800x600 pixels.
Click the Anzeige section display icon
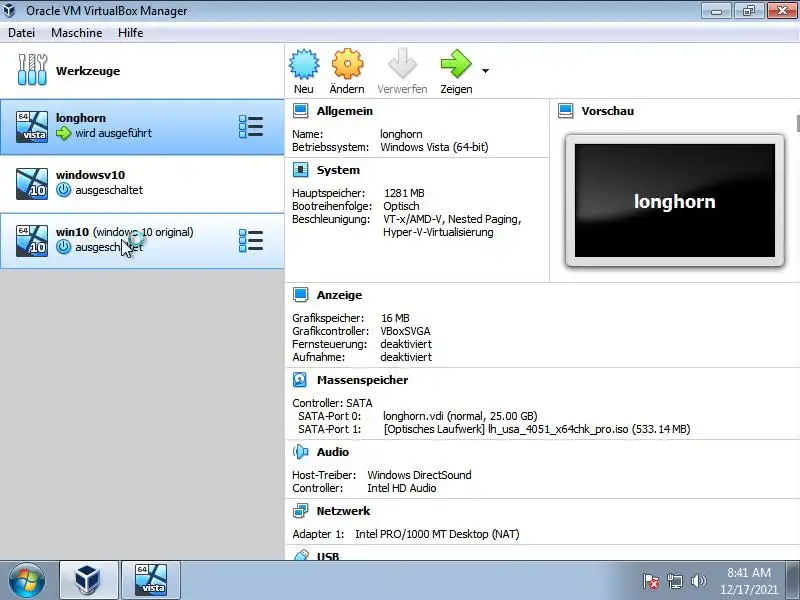301,294
